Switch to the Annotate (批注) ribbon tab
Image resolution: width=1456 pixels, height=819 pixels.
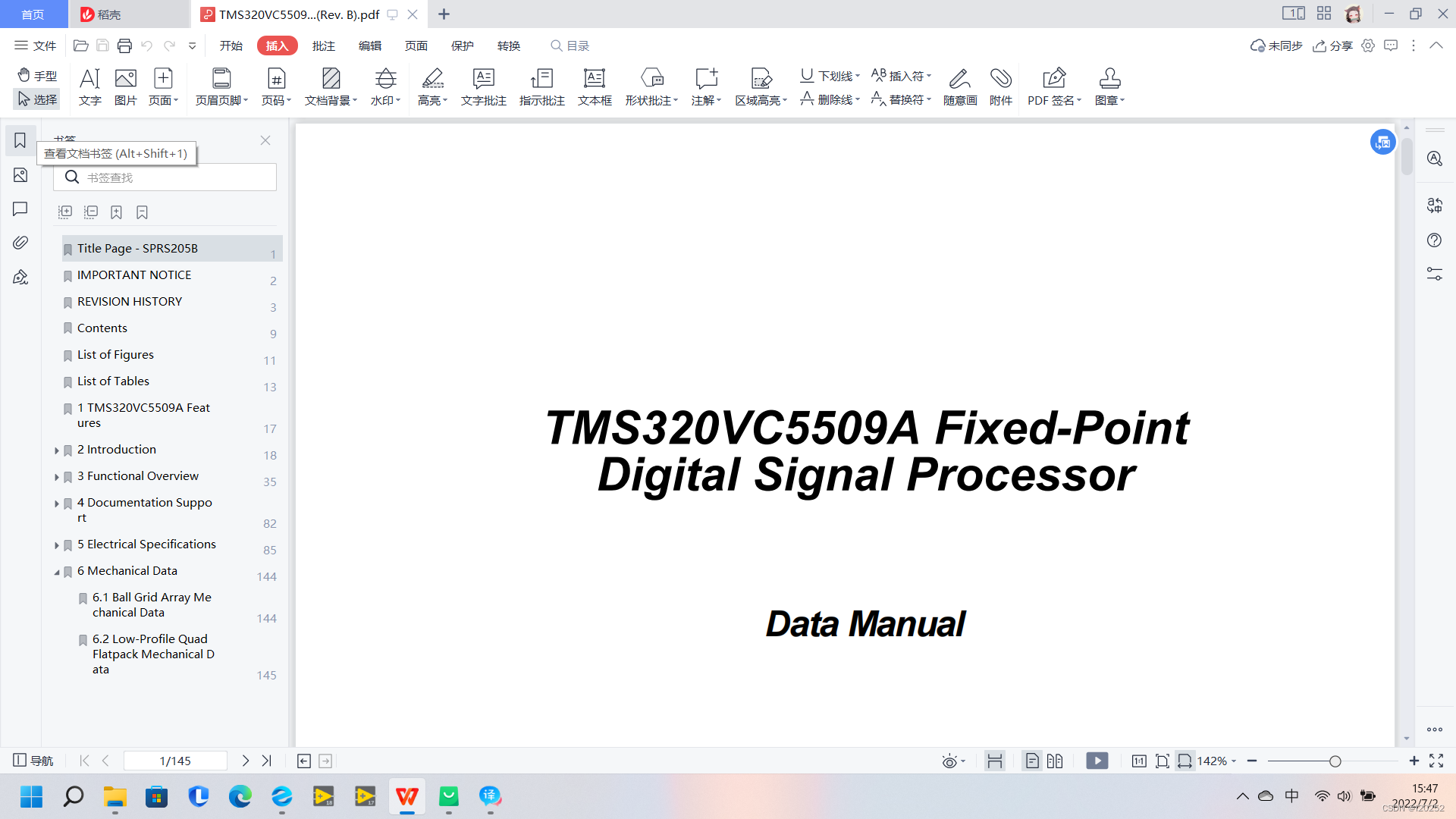(323, 45)
